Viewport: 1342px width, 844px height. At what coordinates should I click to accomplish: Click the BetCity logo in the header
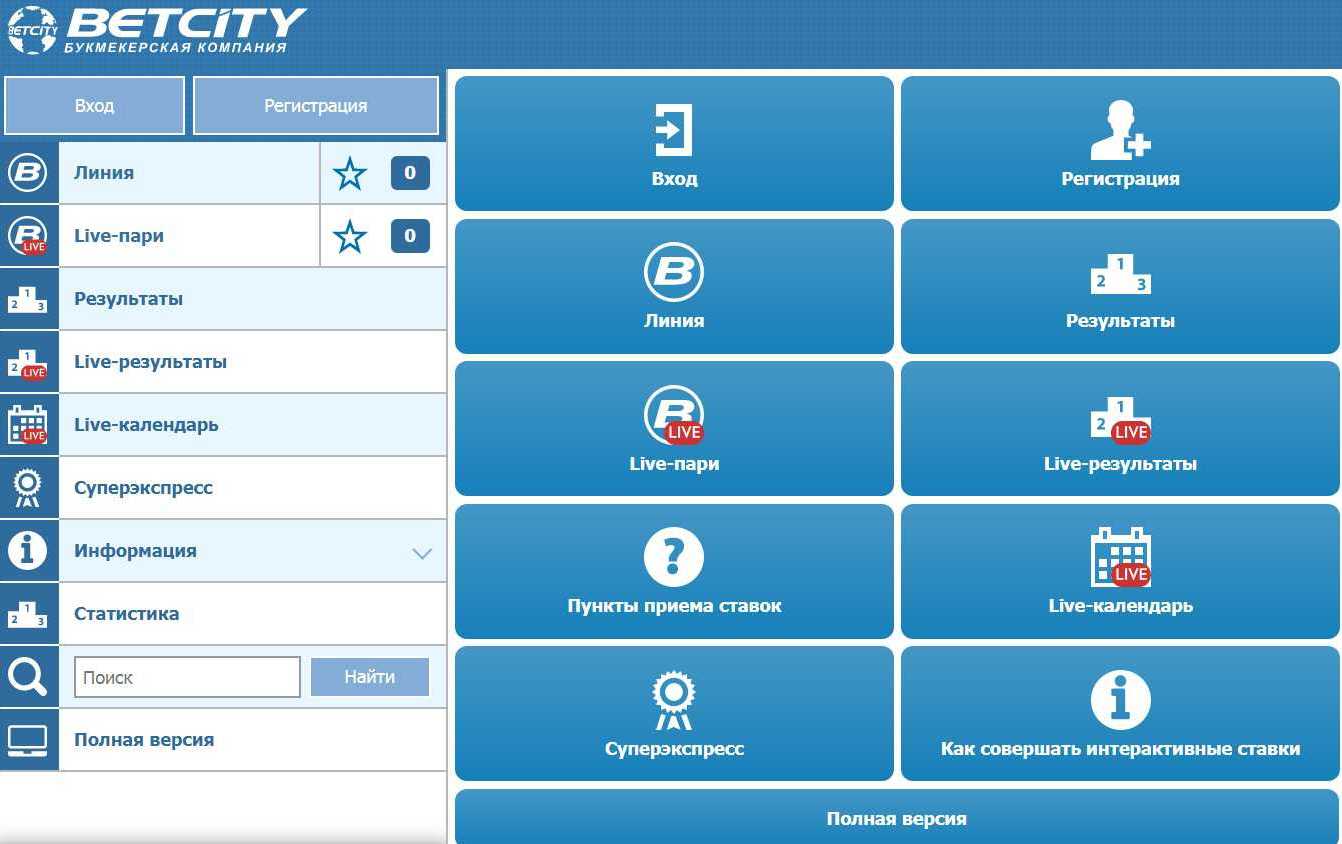[x=156, y=30]
